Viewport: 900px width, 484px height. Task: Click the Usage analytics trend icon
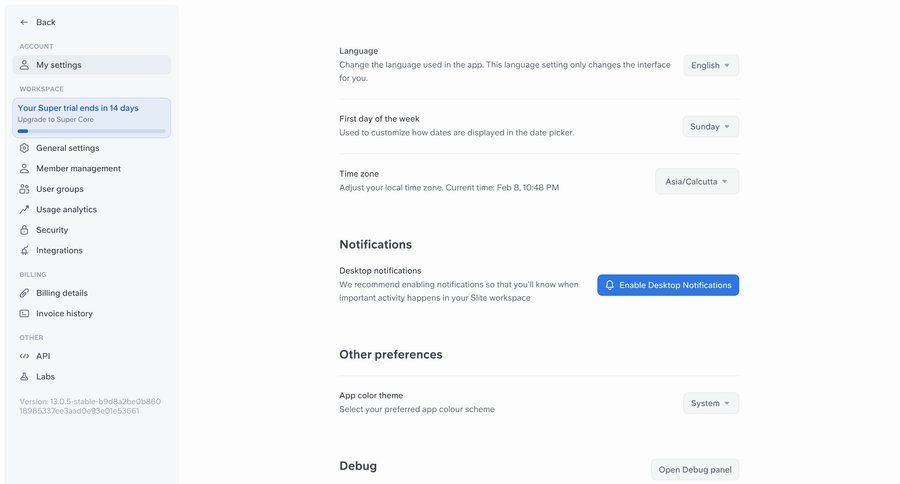(x=25, y=210)
